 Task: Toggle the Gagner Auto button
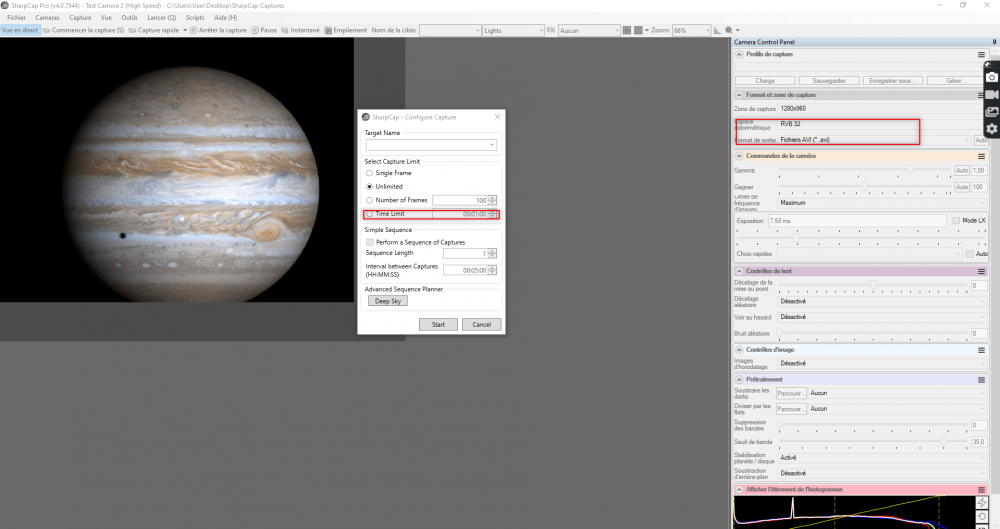click(962, 187)
